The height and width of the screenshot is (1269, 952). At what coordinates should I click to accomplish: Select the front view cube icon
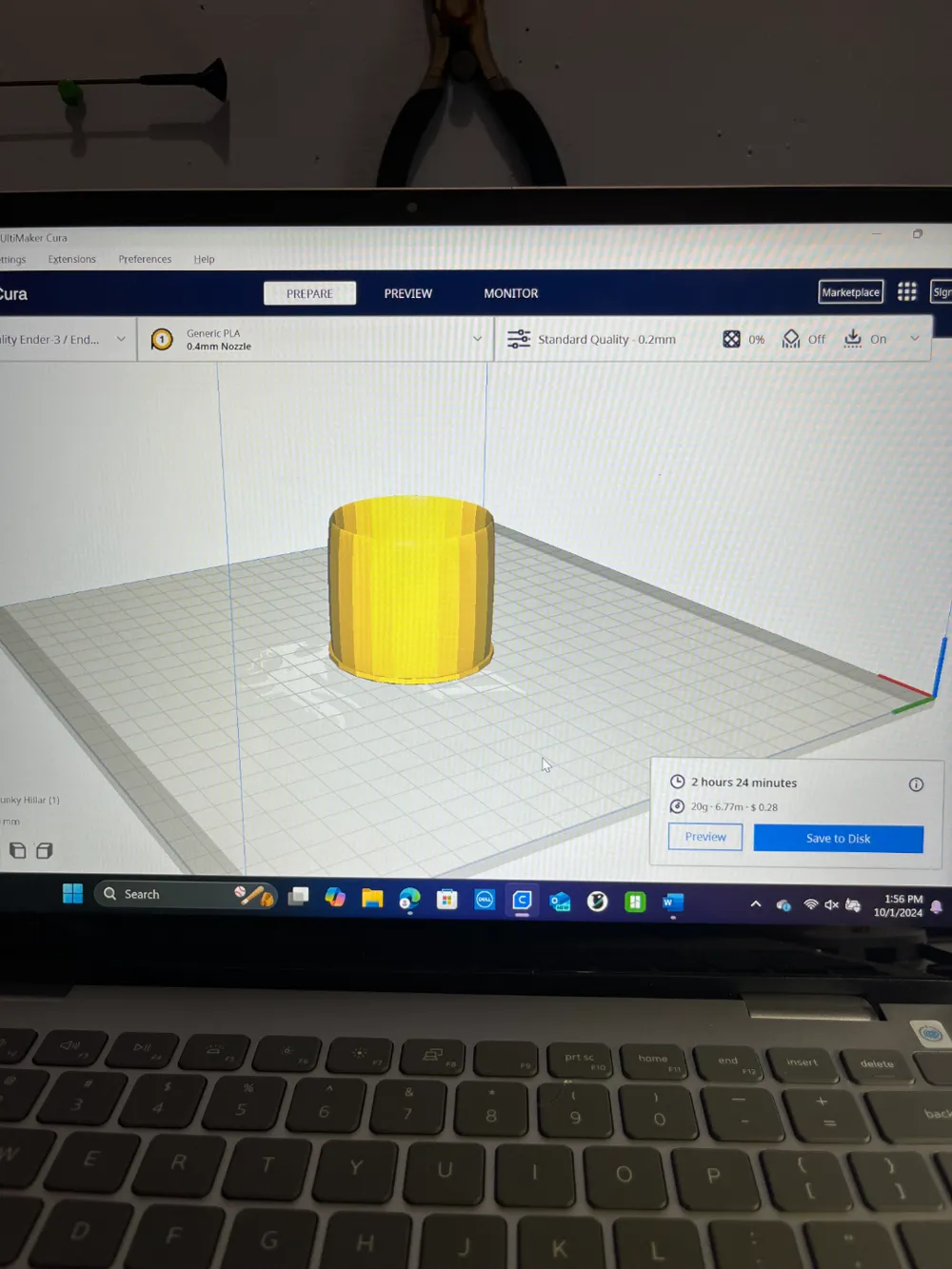click(44, 850)
